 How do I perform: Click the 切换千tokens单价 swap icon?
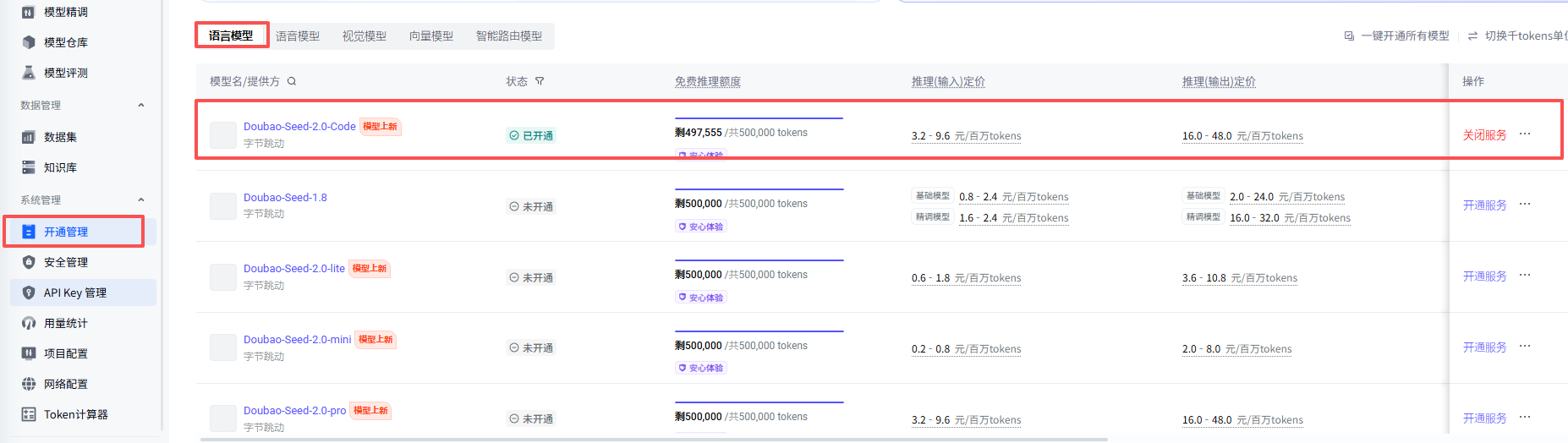point(1472,36)
